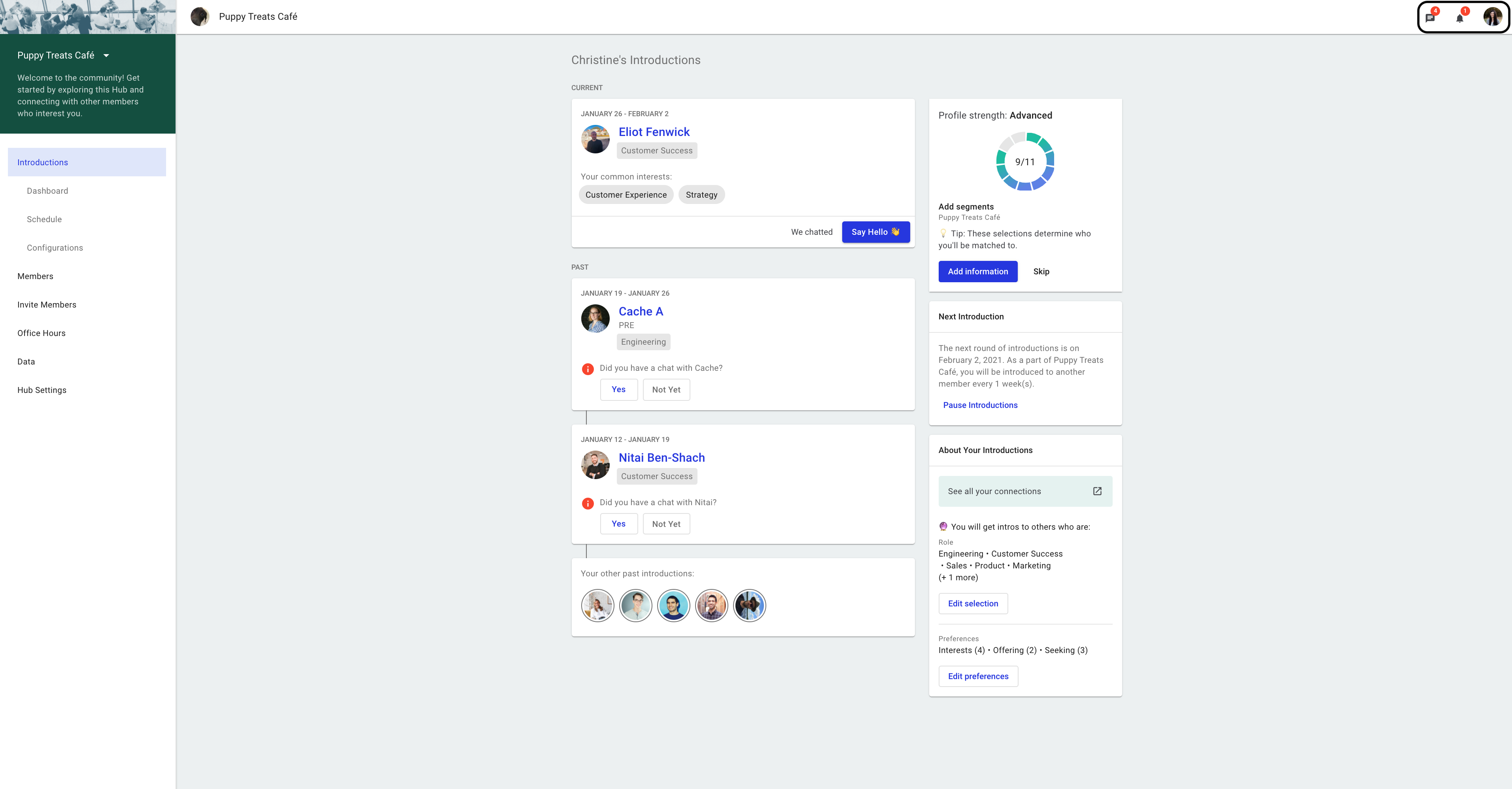Click Add information button
This screenshot has width=1512, height=789.
(x=978, y=272)
